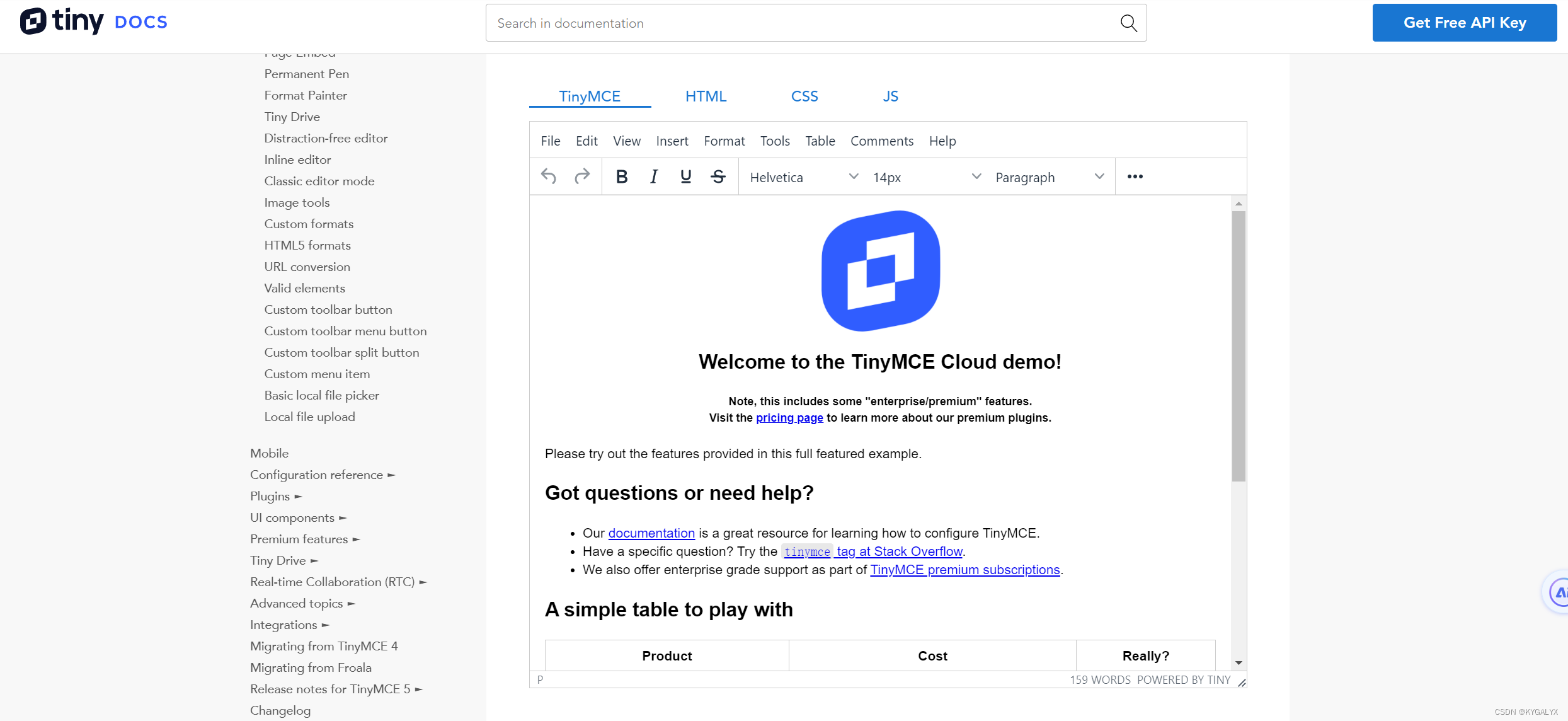Image resolution: width=1568 pixels, height=721 pixels.
Task: Open the File menu
Action: [x=551, y=141]
